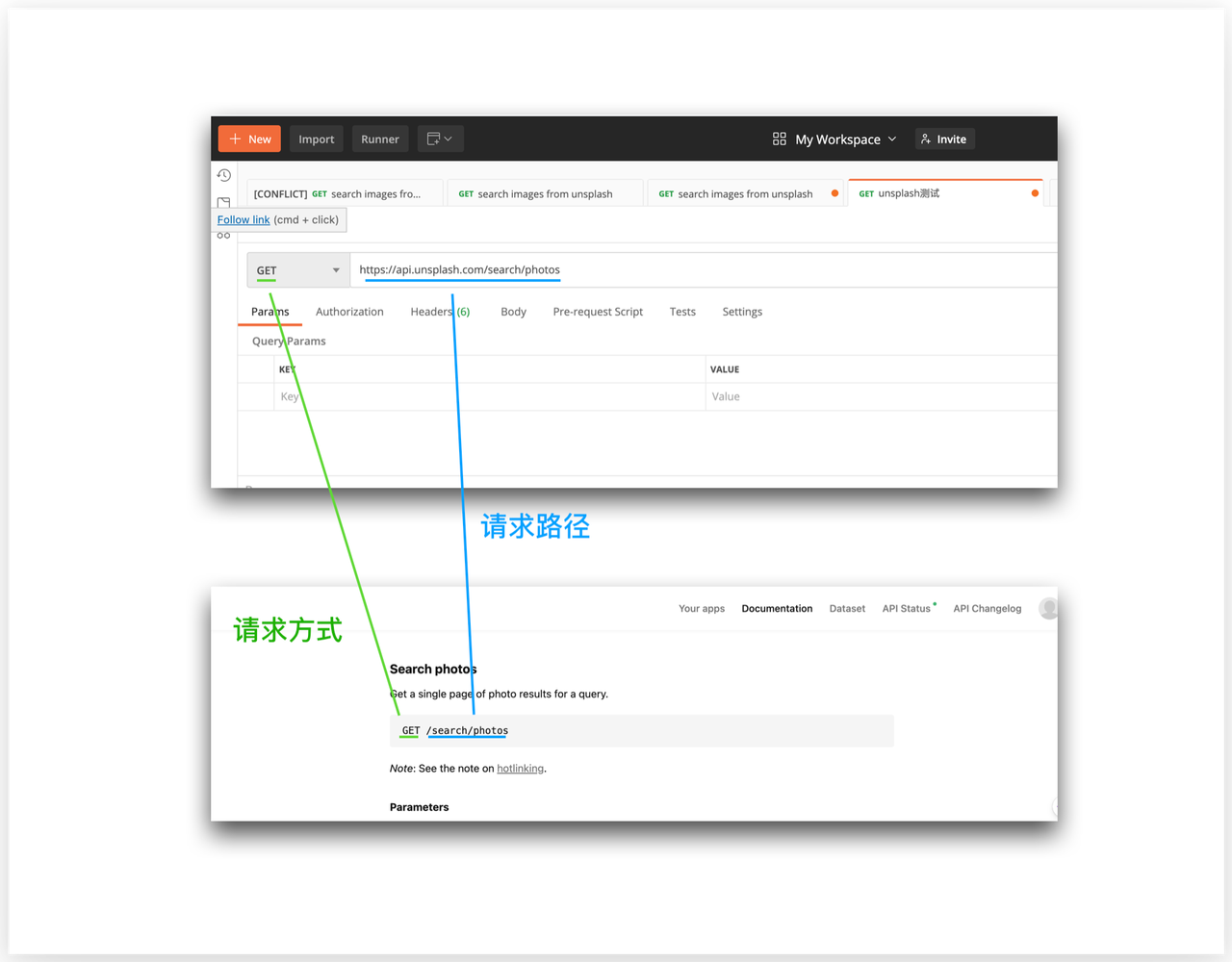Screen dimensions: 1232x962
Task: Open the Authorization tab
Action: pyautogui.click(x=349, y=312)
